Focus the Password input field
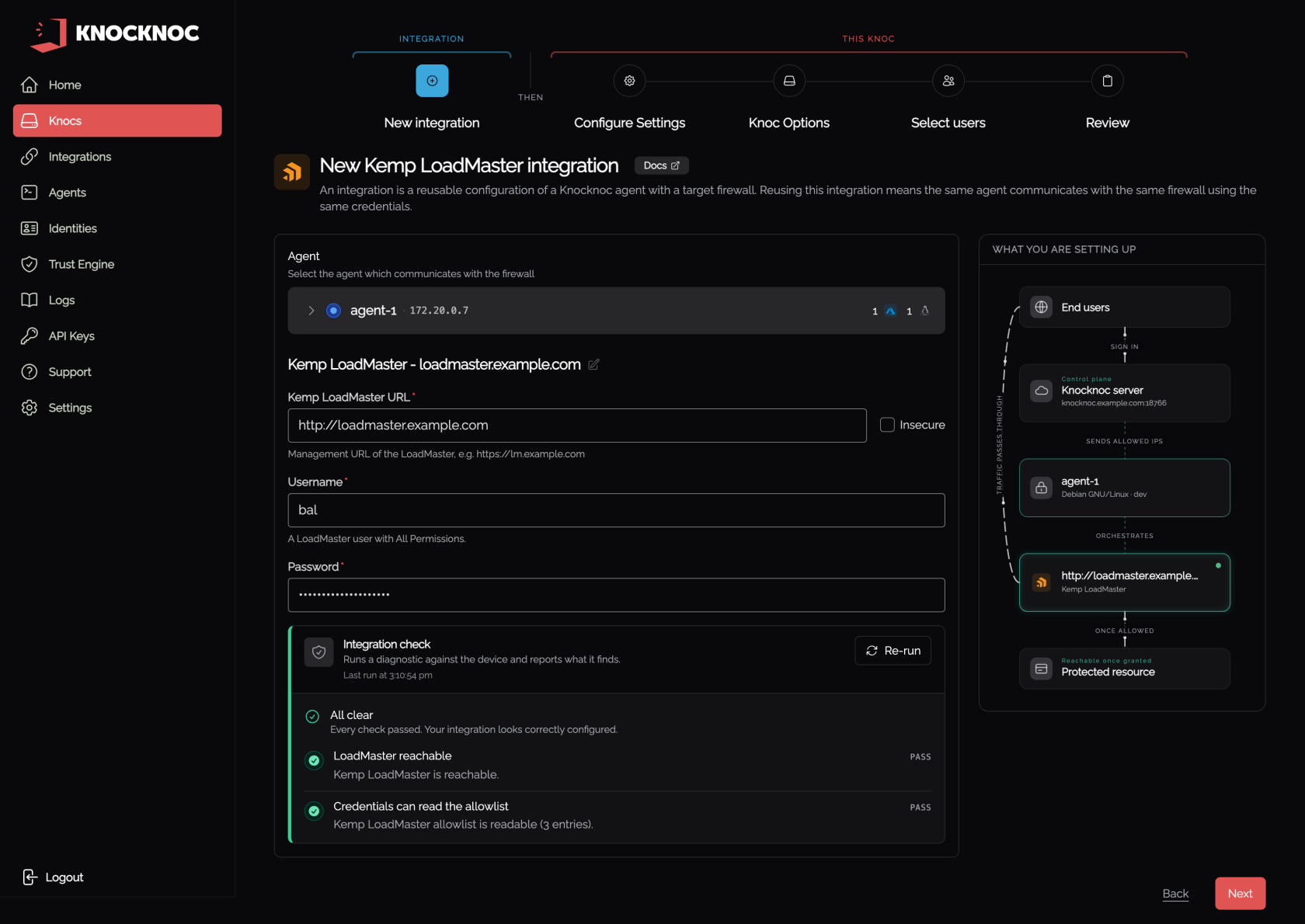This screenshot has height=924, width=1305. pos(616,595)
